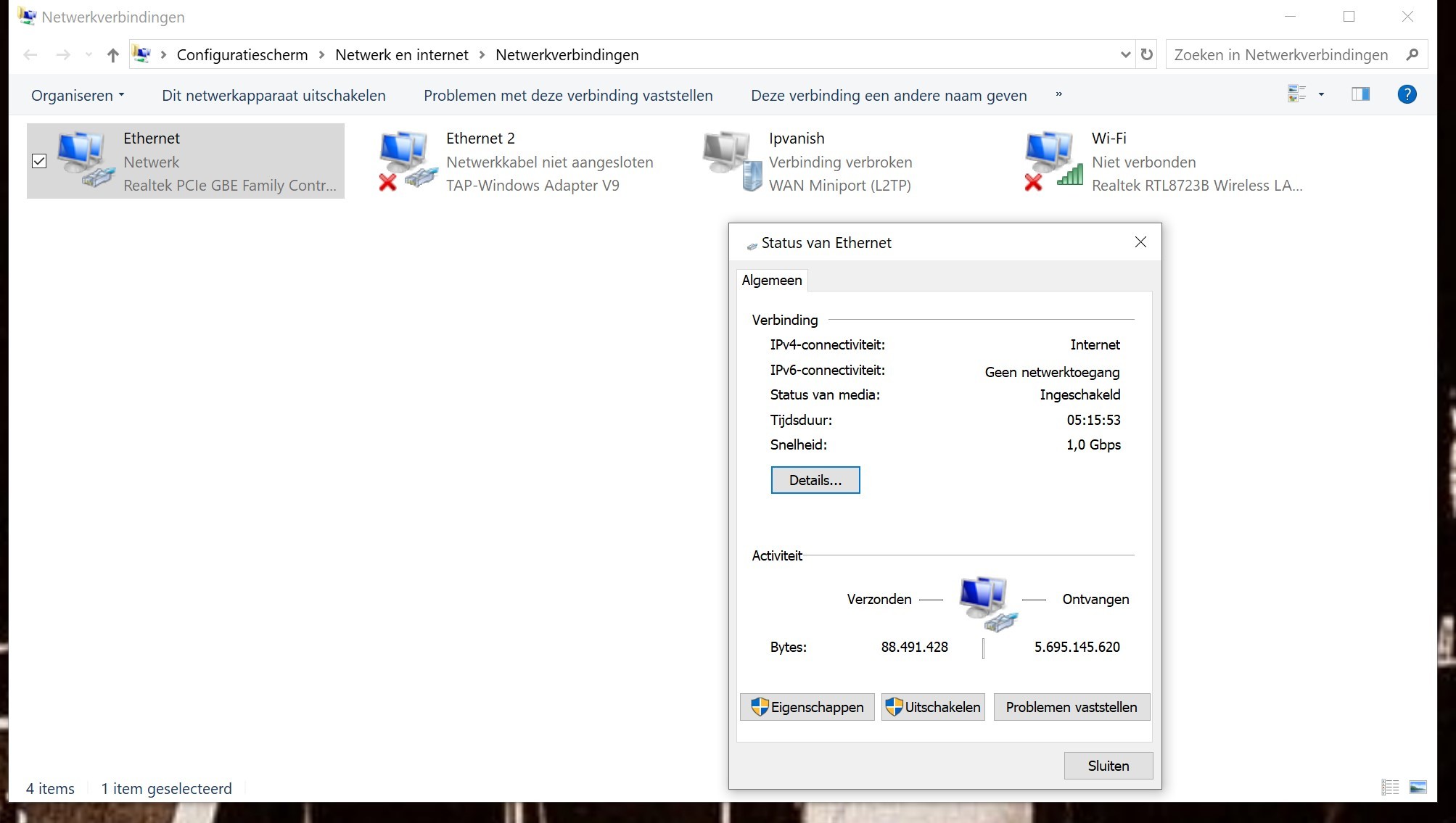Click 'Dit netwerkapparaat uitschakelen' in toolbar

point(273,96)
